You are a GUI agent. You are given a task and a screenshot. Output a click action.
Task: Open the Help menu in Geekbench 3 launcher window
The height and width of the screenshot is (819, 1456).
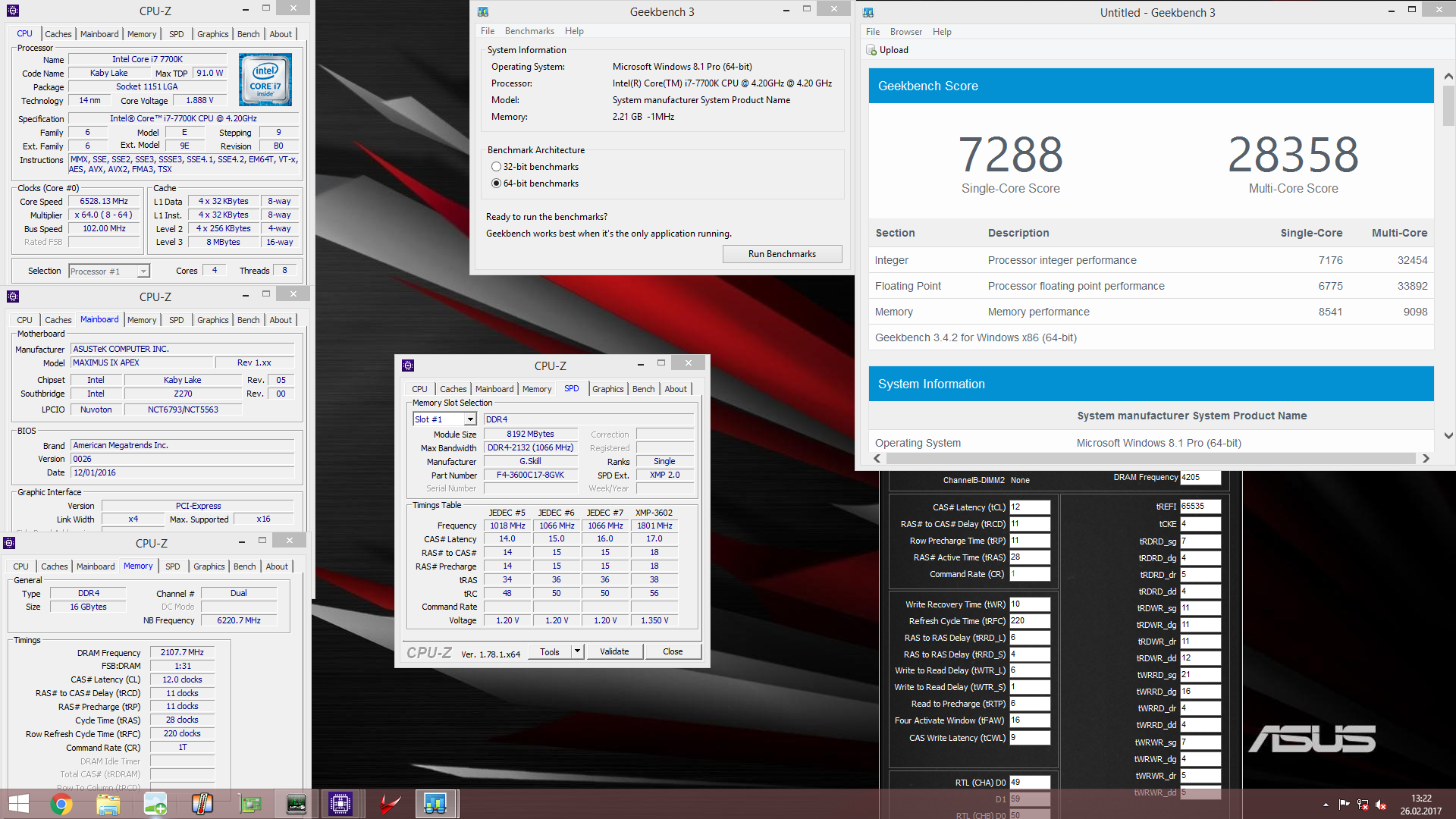coord(574,31)
